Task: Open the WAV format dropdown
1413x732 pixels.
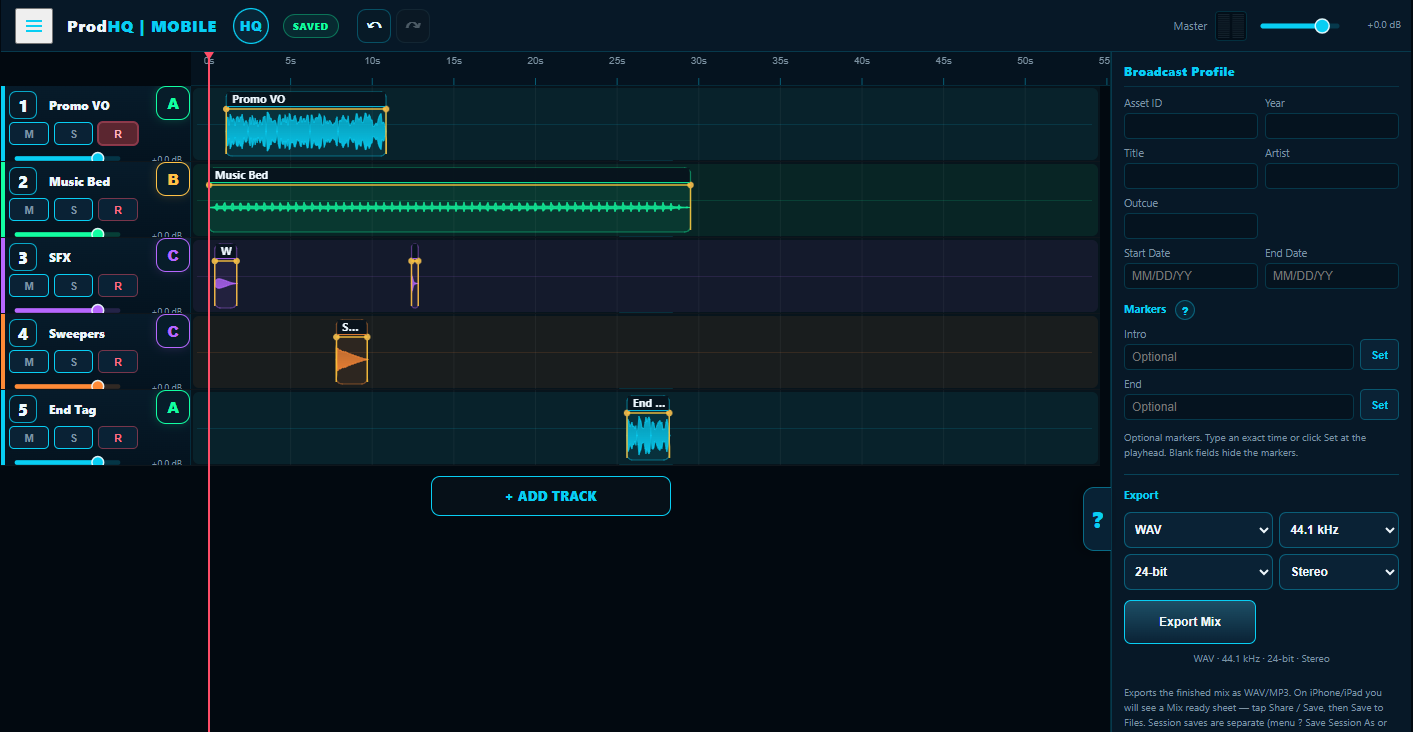Action: [x=1198, y=530]
